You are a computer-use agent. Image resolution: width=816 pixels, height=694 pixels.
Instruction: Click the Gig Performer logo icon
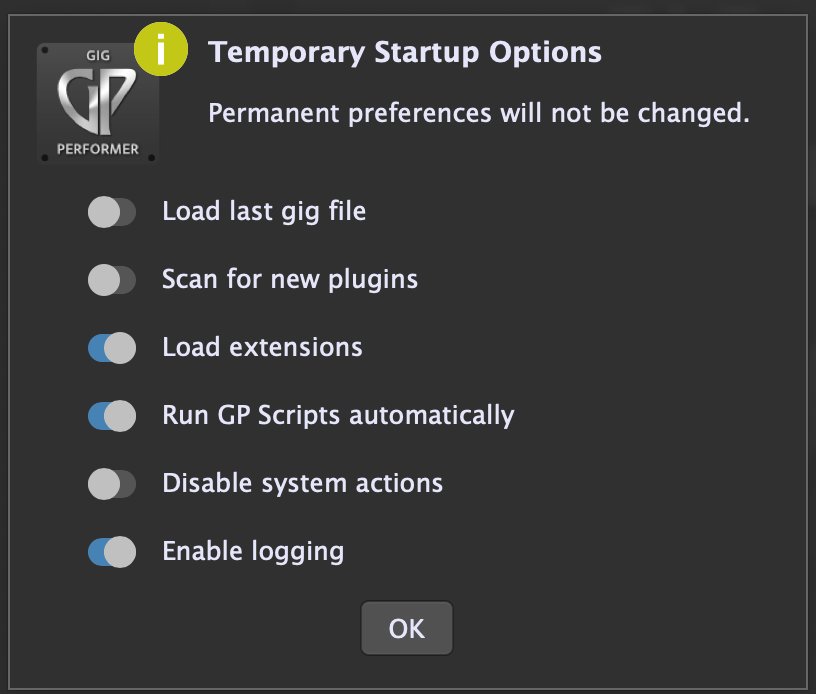97,105
